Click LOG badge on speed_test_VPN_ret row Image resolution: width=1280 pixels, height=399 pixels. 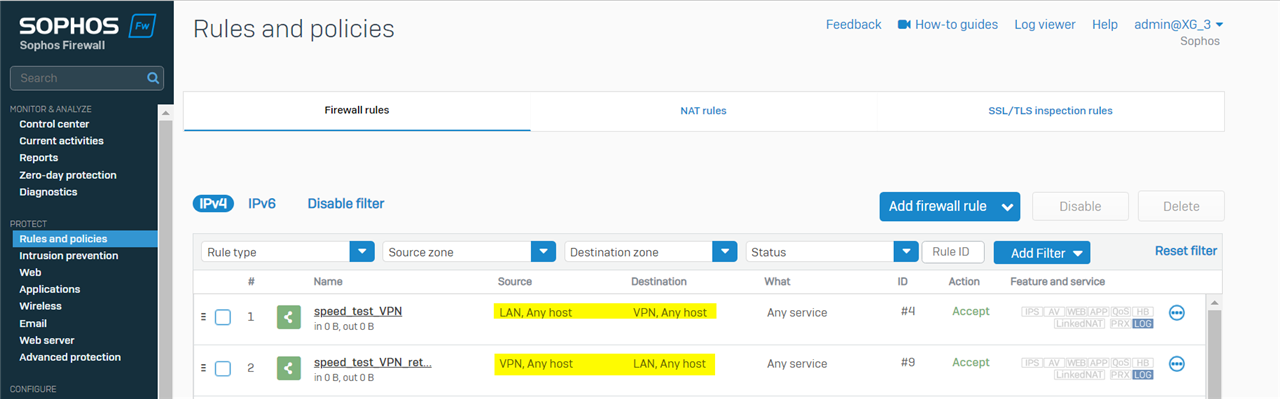coord(1142,375)
